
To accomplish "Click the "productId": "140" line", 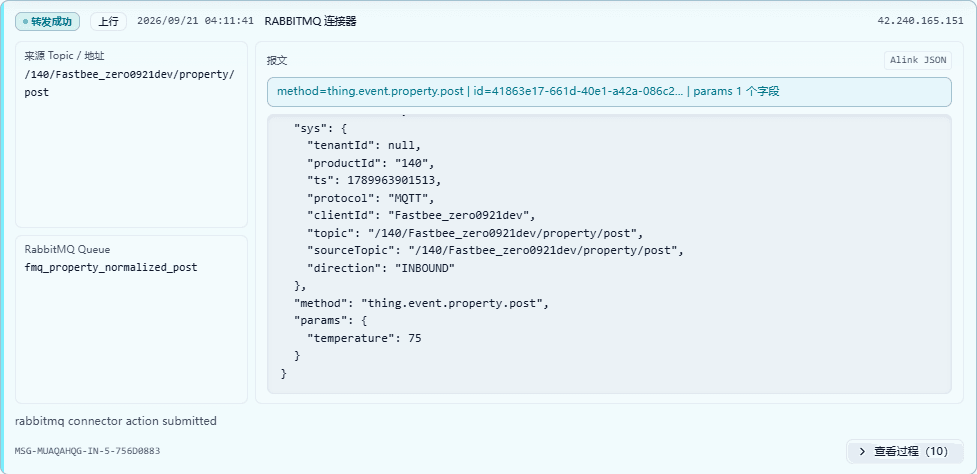I will [370, 163].
